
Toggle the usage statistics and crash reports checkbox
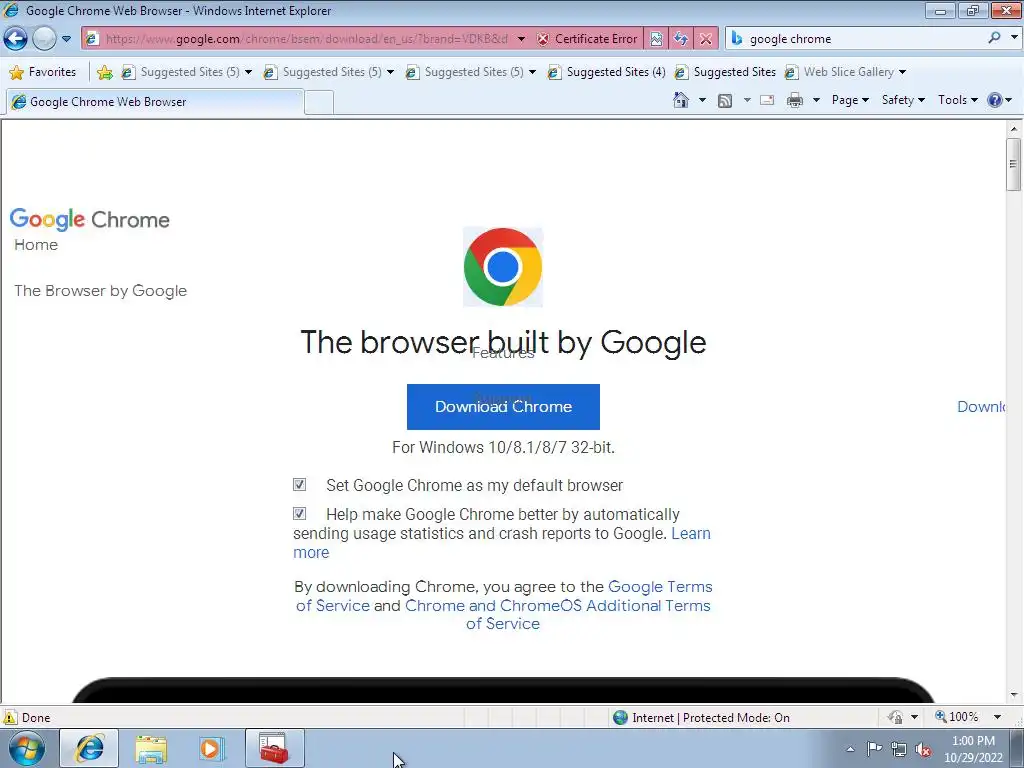pos(299,514)
